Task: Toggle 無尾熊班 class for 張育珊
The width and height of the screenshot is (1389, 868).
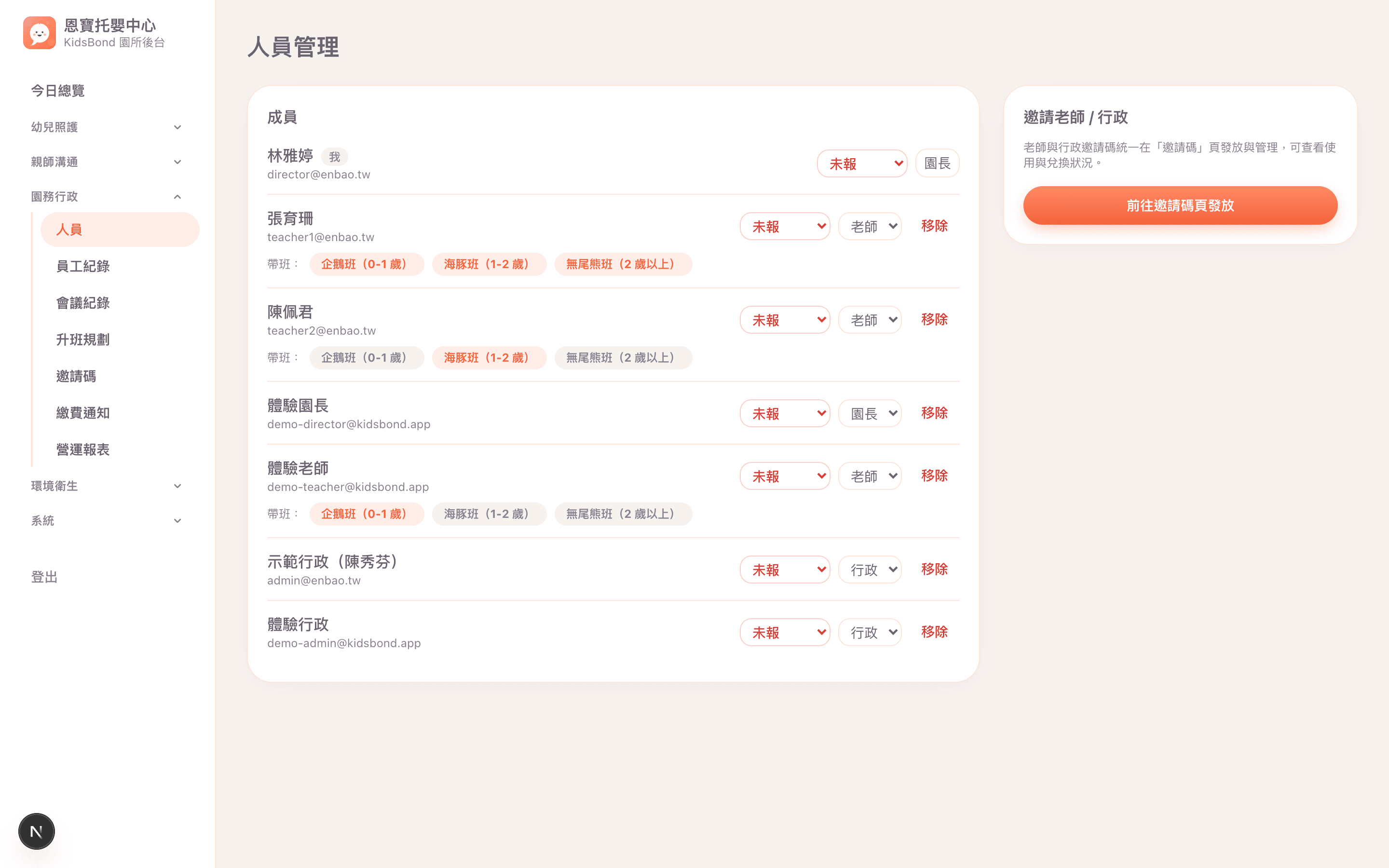Action: (x=623, y=264)
